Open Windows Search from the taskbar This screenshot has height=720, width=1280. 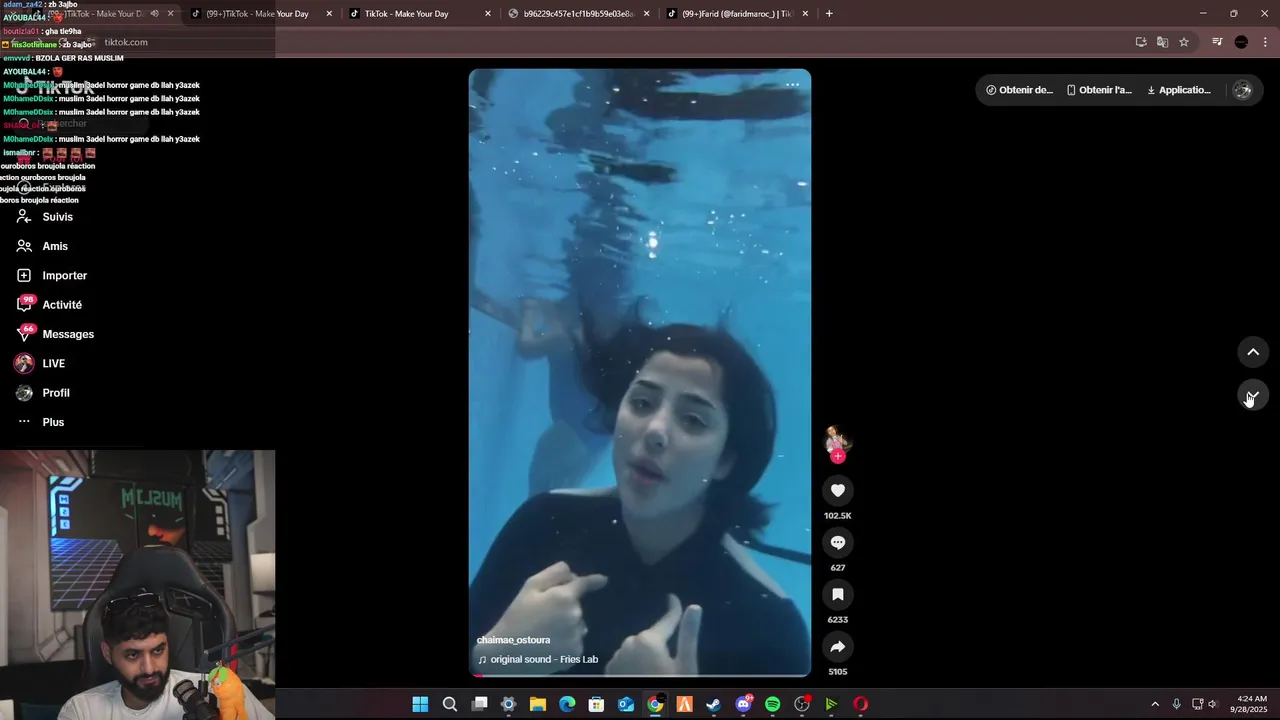pos(450,704)
